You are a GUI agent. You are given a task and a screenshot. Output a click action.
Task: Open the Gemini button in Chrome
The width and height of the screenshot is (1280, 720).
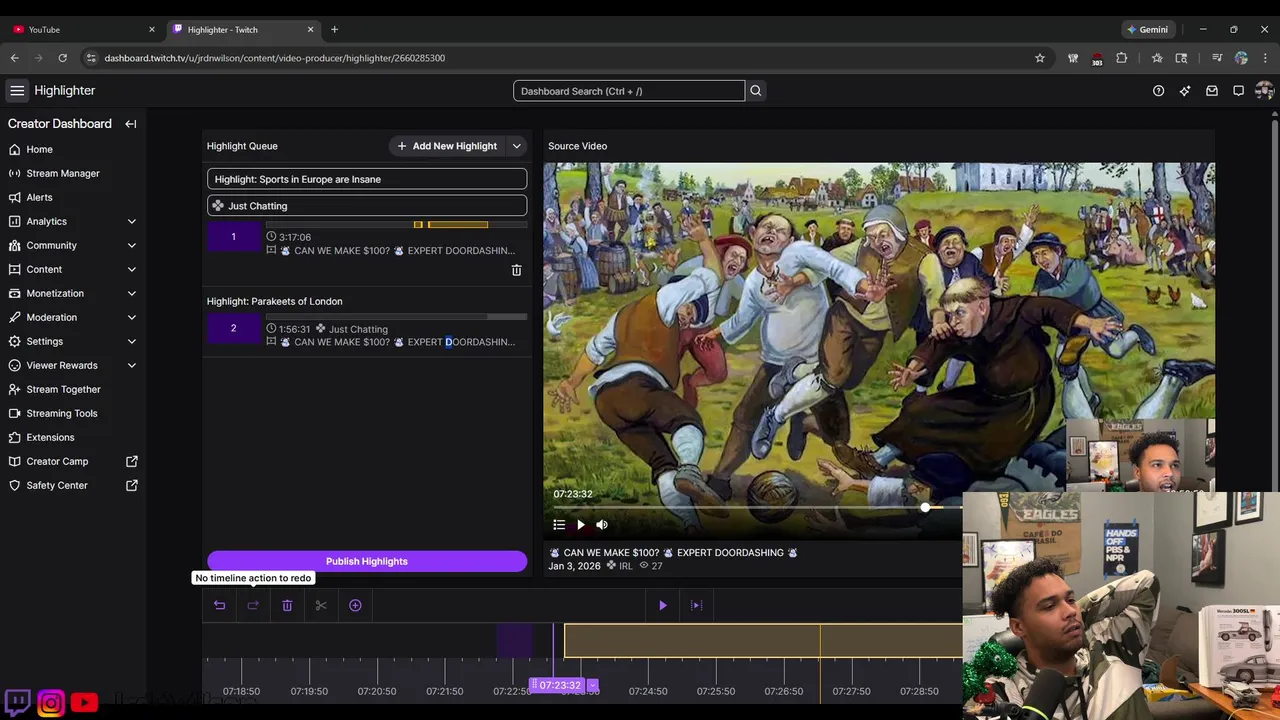pos(1148,30)
